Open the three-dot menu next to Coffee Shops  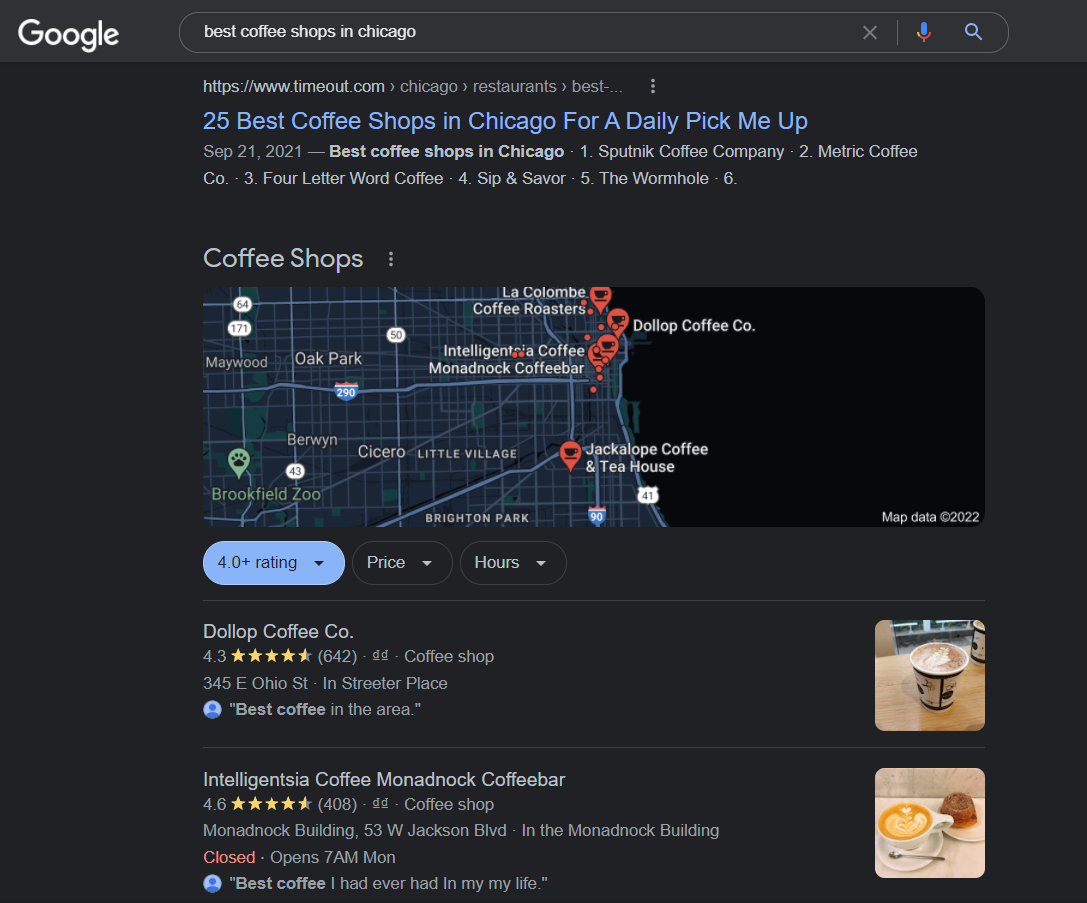(x=391, y=258)
